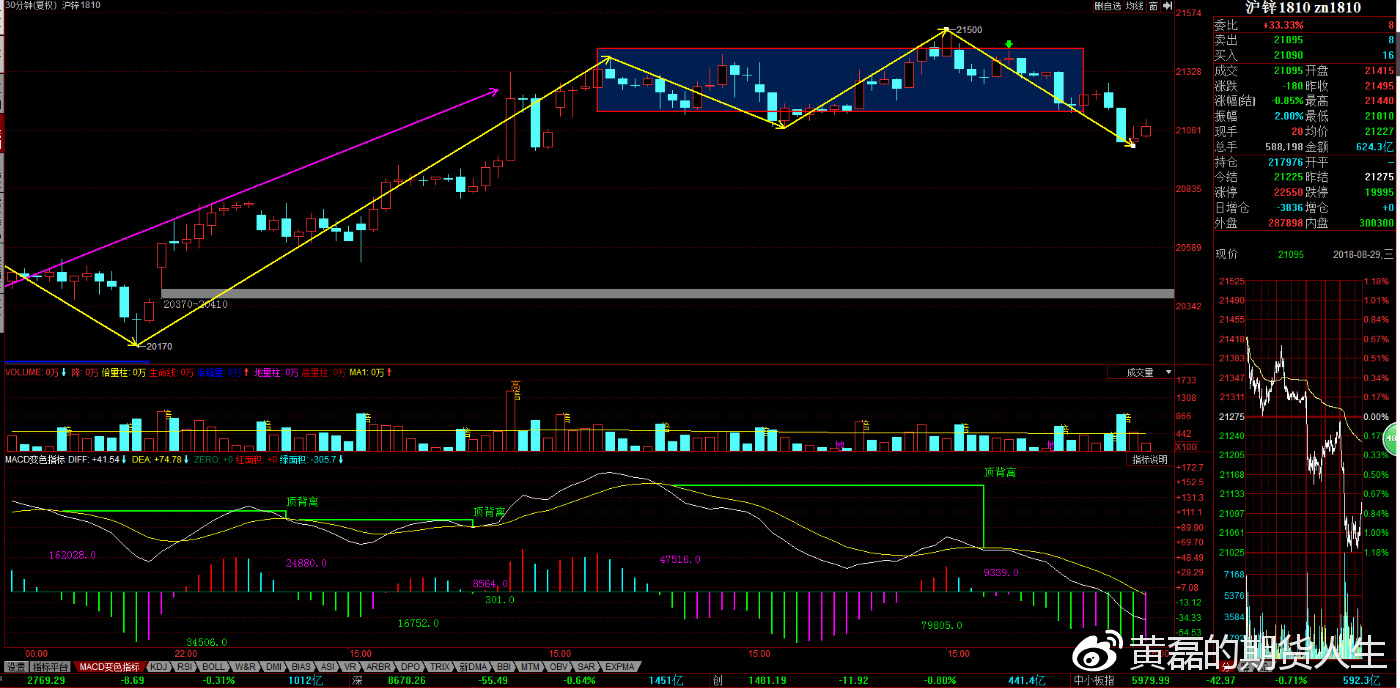
Task: Switch to the EXPMA indicator tab
Action: (620, 666)
